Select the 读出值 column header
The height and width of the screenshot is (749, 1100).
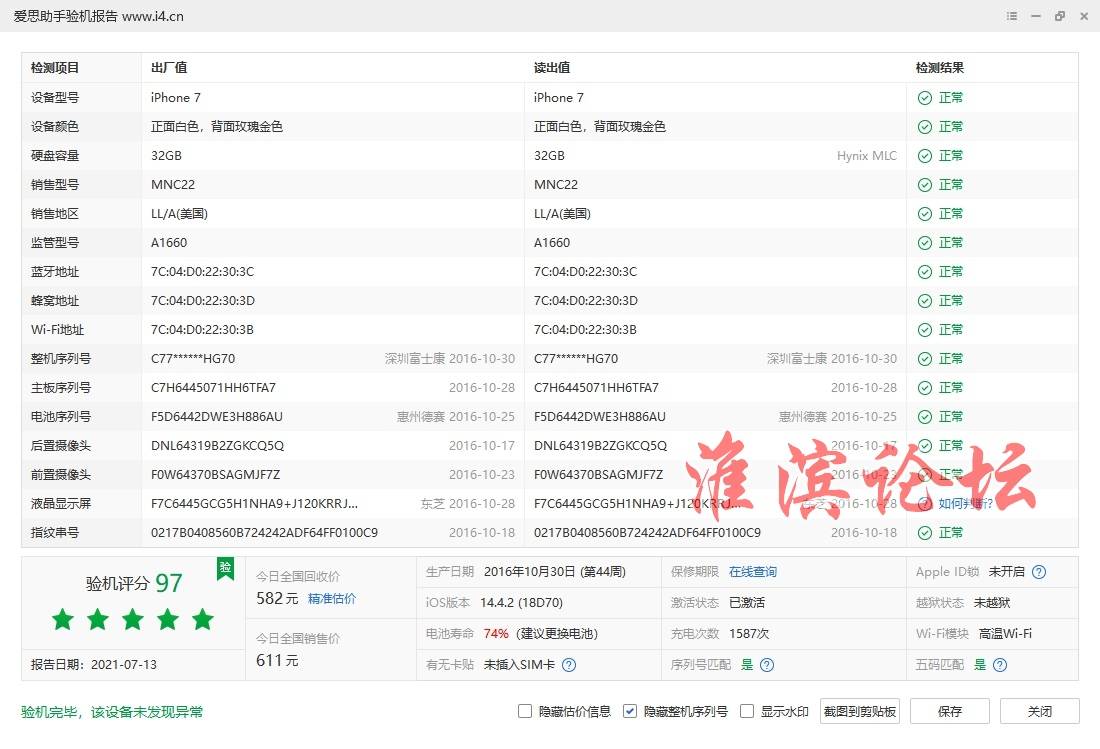[x=552, y=68]
